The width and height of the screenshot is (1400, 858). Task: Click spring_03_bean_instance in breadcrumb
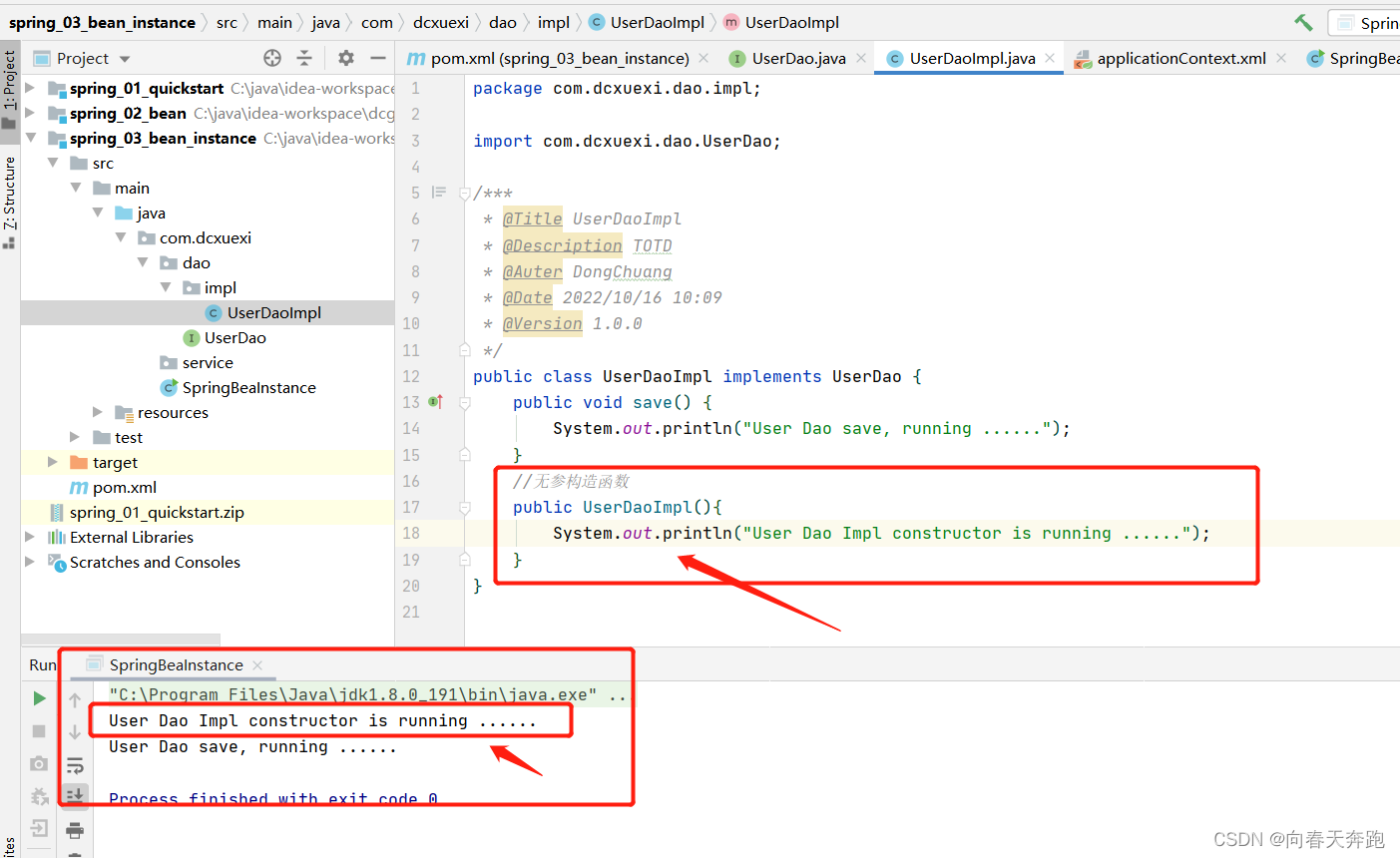click(102, 22)
